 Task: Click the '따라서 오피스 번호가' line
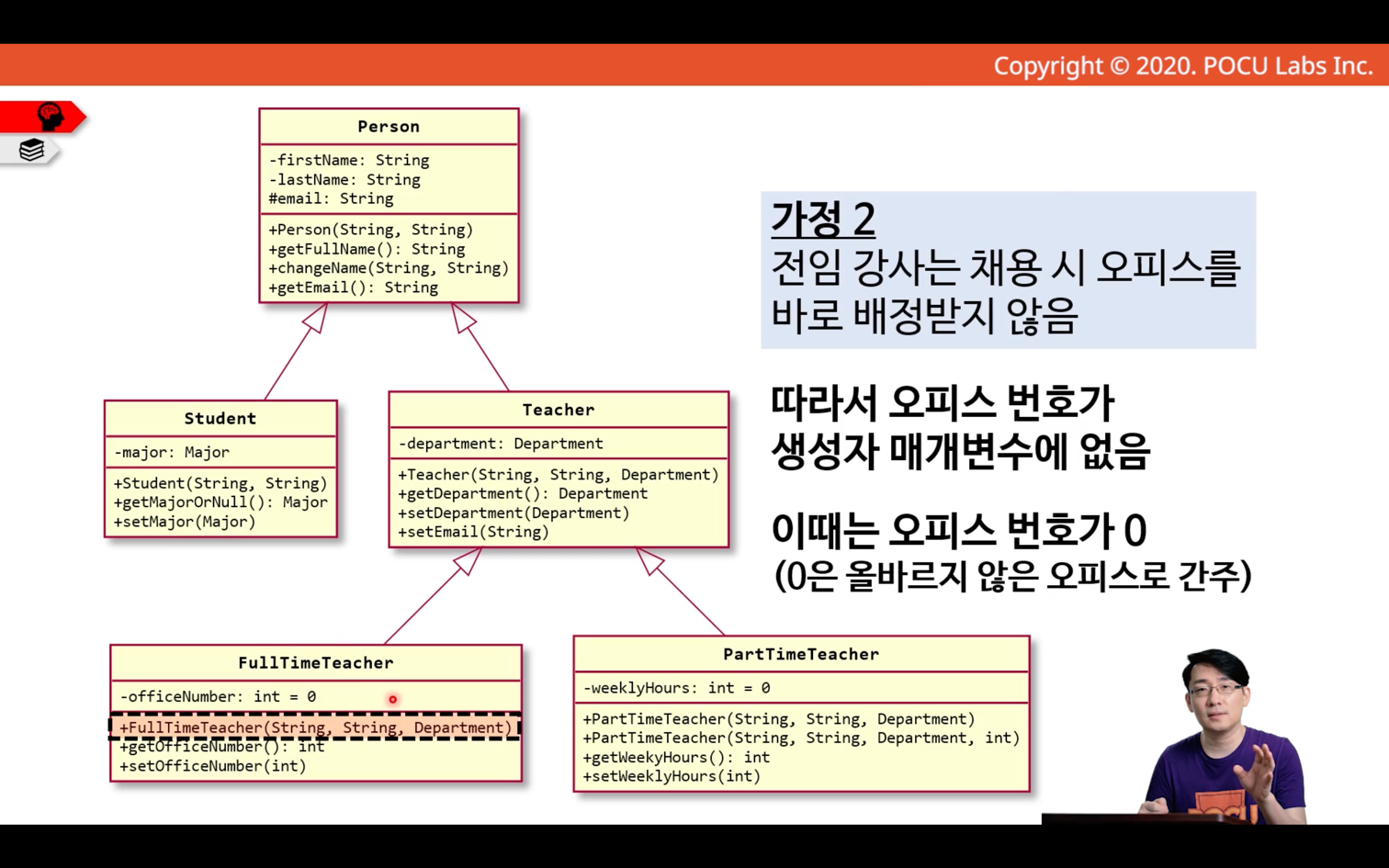tap(943, 403)
